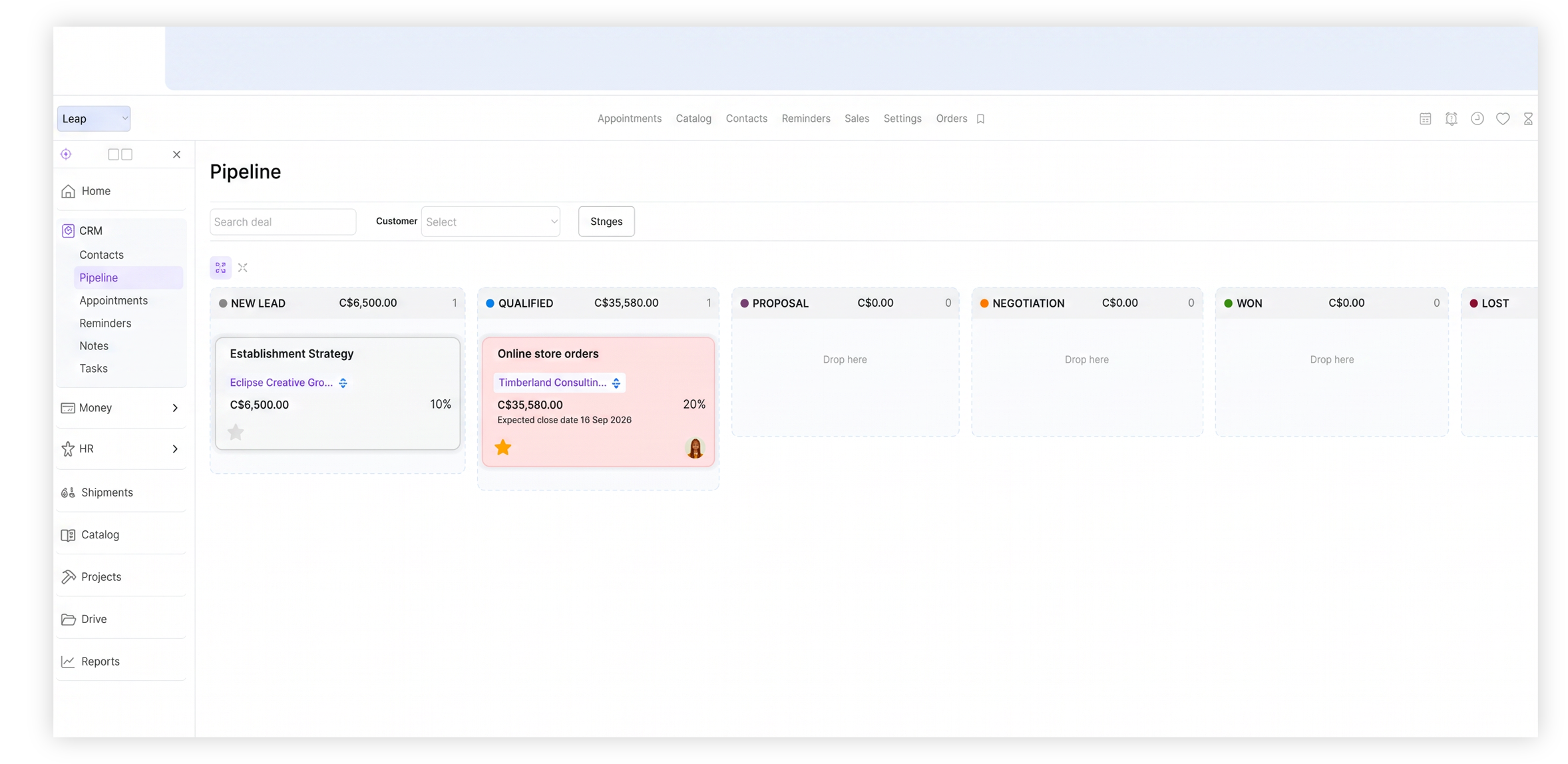Click the target icon above sidebar
1568x764 pixels.
(x=66, y=154)
